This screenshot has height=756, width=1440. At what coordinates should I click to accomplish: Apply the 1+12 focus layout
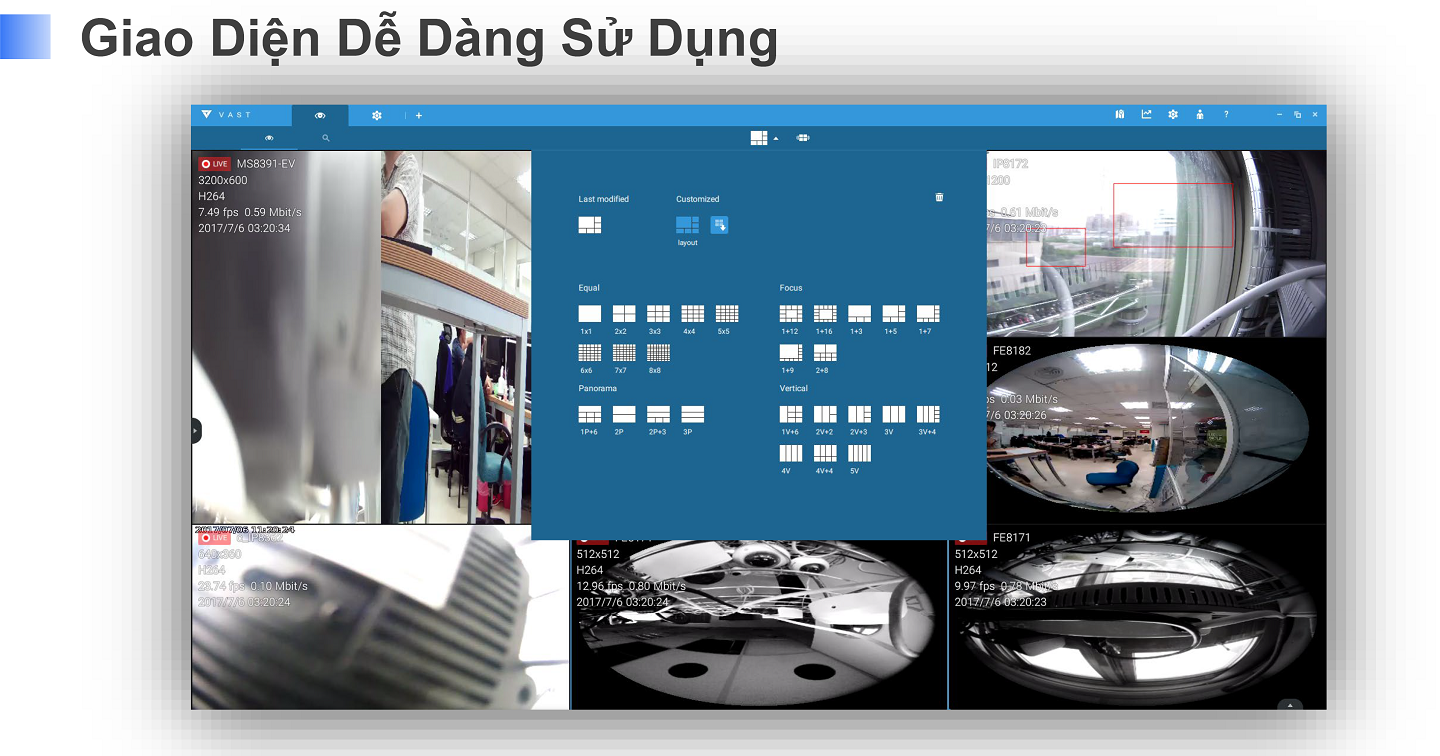(x=790, y=314)
